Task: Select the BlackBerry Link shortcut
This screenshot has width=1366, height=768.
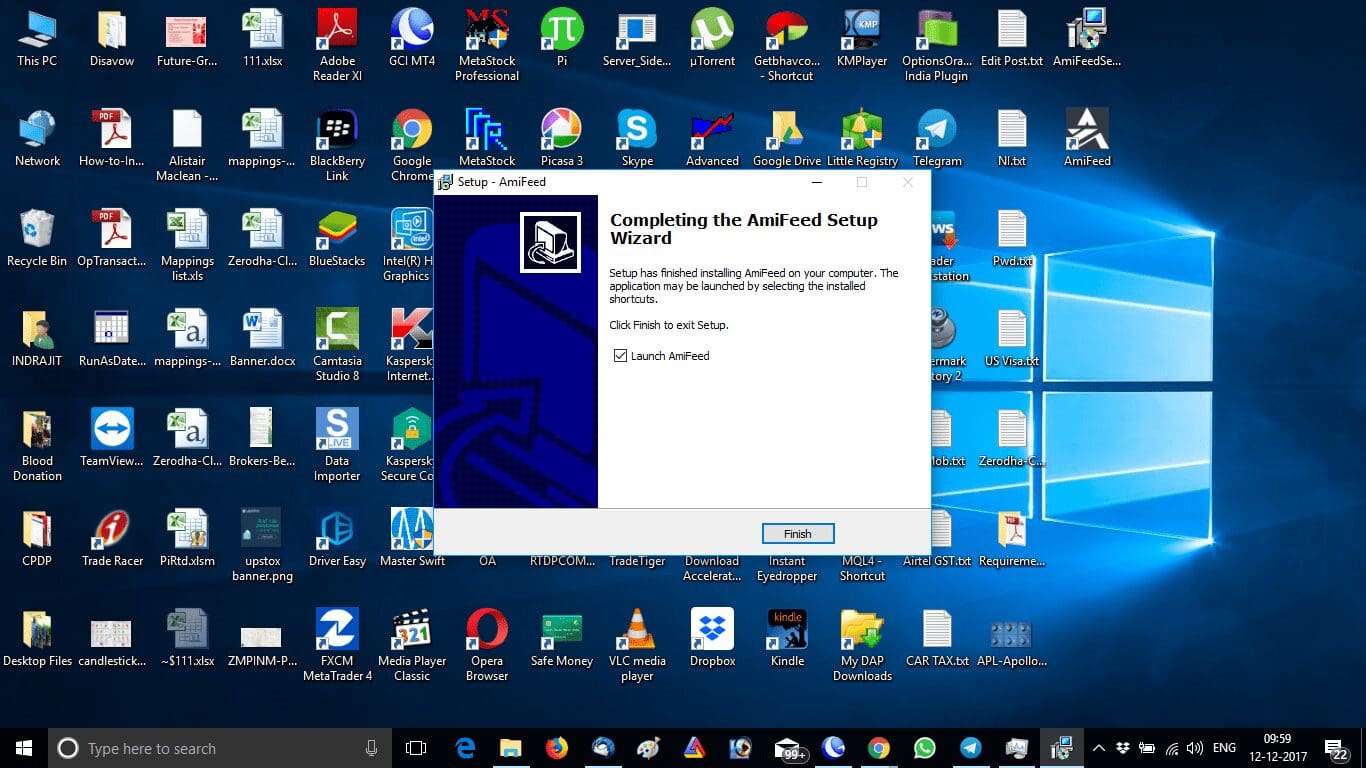Action: tap(337, 145)
